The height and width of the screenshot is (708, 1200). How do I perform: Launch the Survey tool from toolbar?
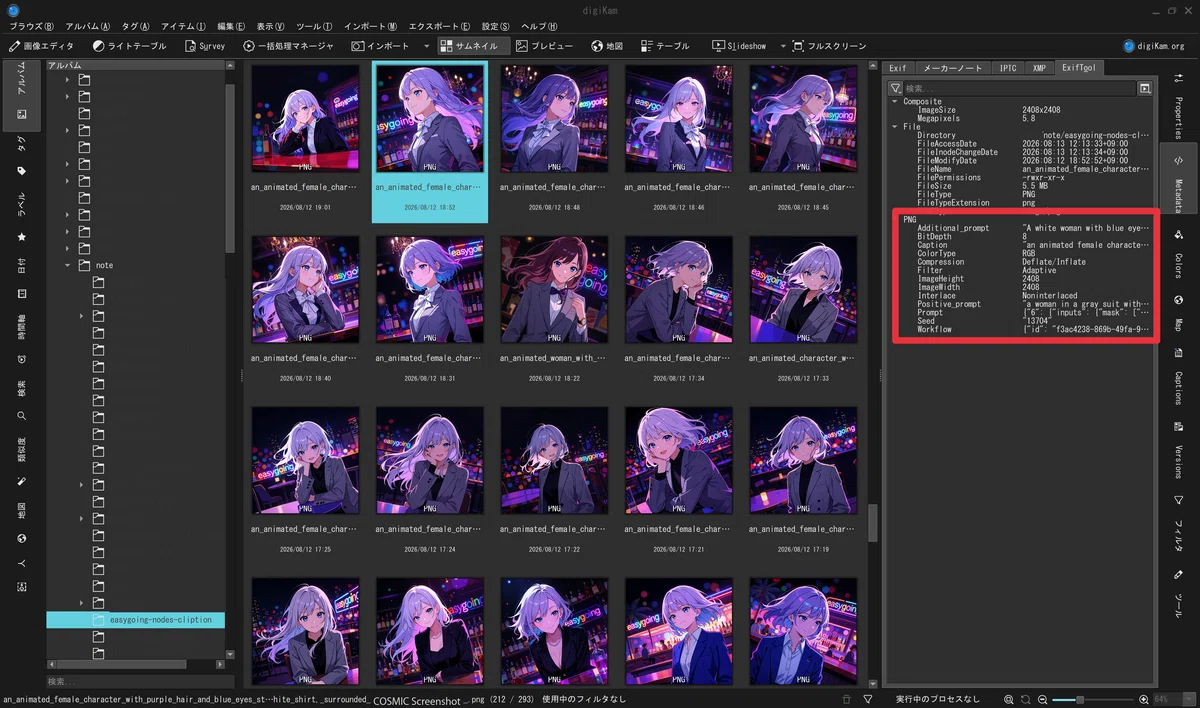tap(206, 46)
